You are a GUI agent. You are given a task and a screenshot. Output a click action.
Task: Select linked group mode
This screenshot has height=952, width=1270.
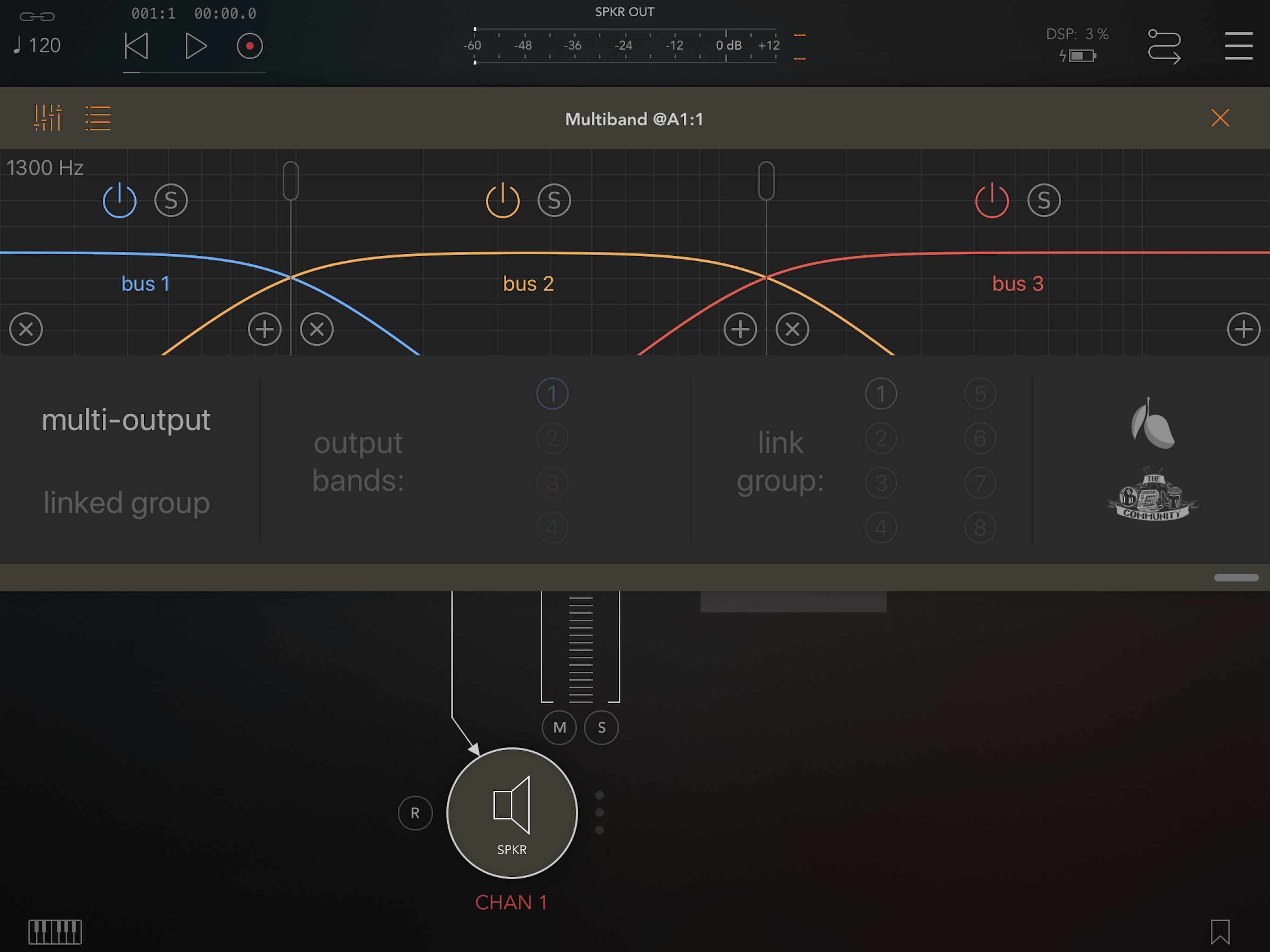[126, 502]
